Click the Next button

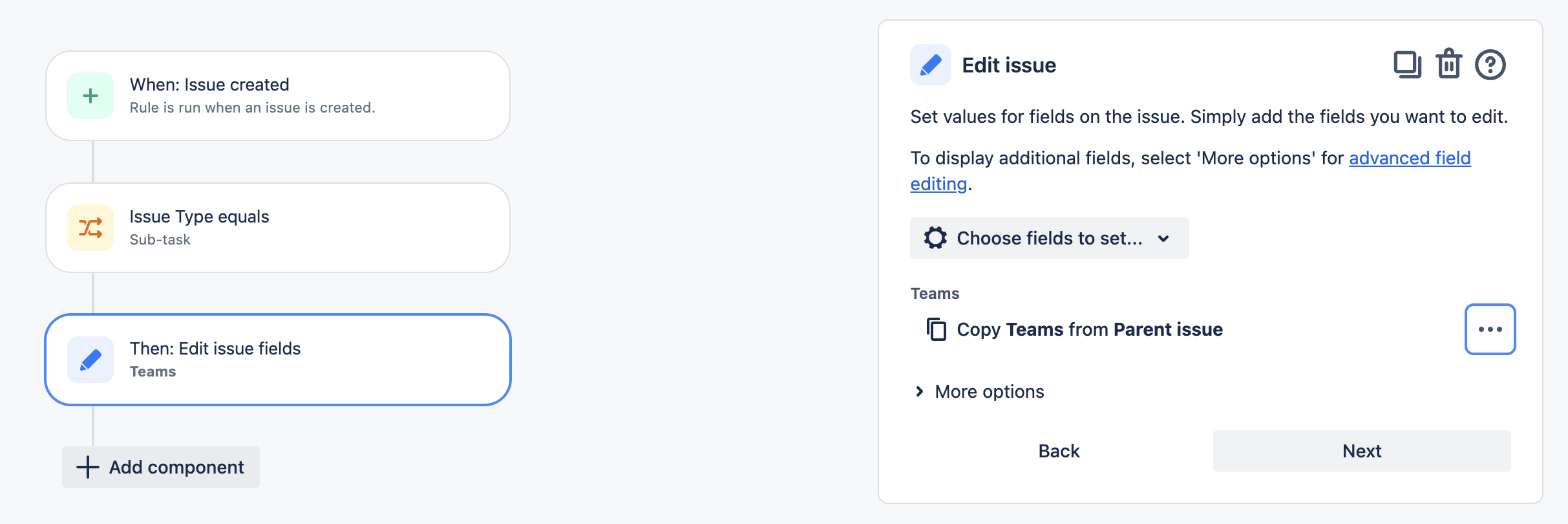pos(1361,451)
